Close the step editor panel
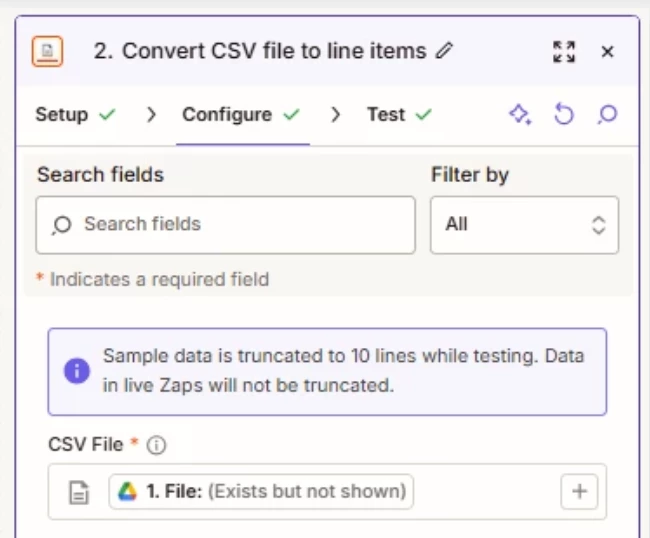This screenshot has width=650, height=538. pyautogui.click(x=607, y=52)
